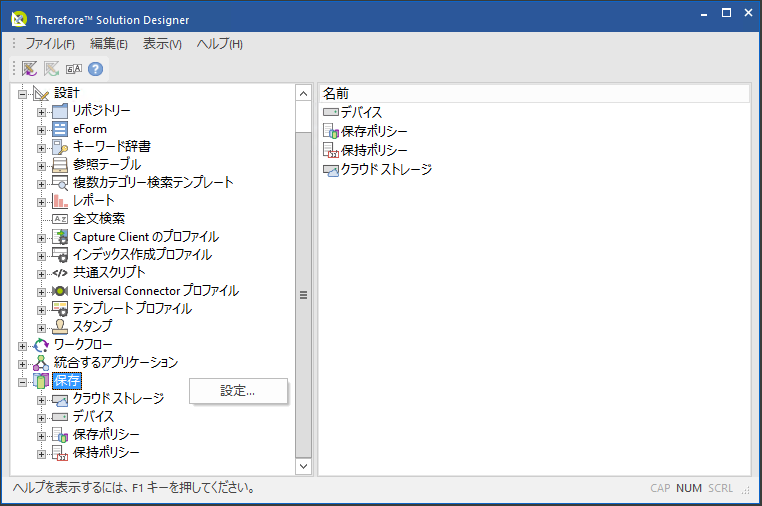Click the 統合するアプリケーション nodes icon
This screenshot has width=762, height=506.
[41, 363]
